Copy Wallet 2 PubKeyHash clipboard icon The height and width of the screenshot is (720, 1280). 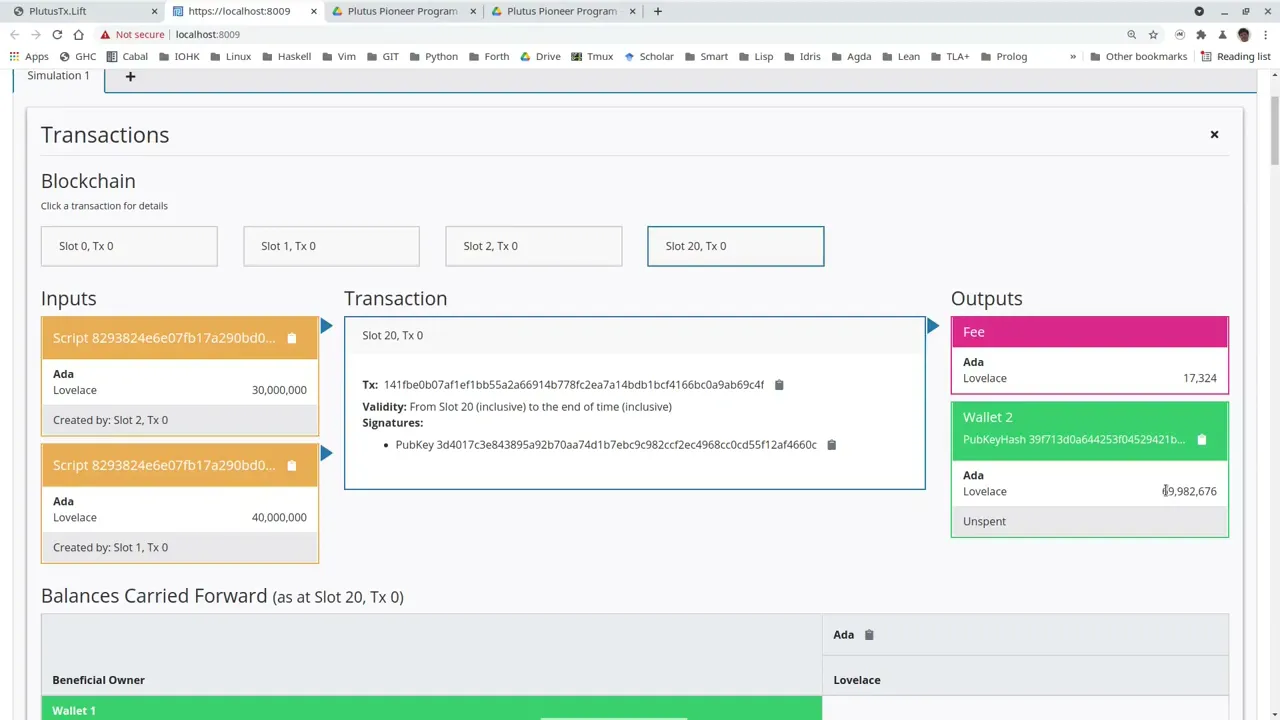pyautogui.click(x=1202, y=440)
